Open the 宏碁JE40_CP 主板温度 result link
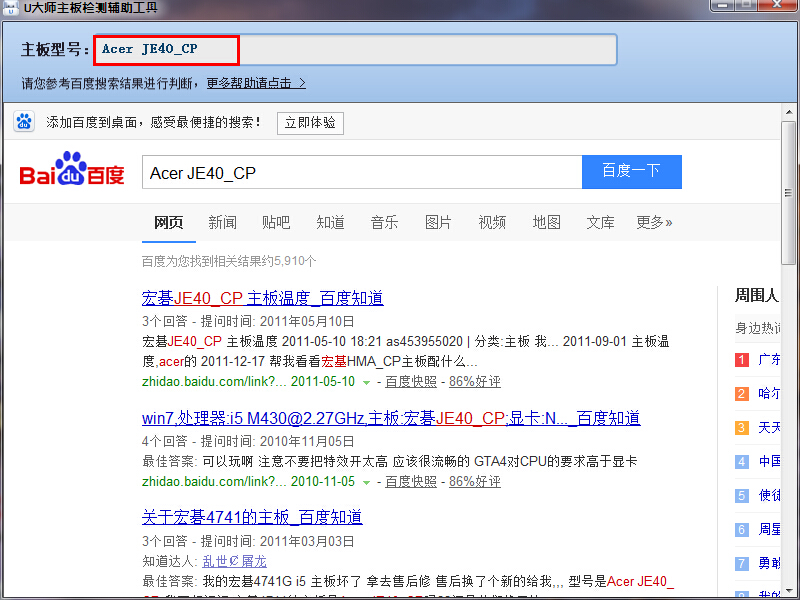The width and height of the screenshot is (800, 600). point(262,298)
